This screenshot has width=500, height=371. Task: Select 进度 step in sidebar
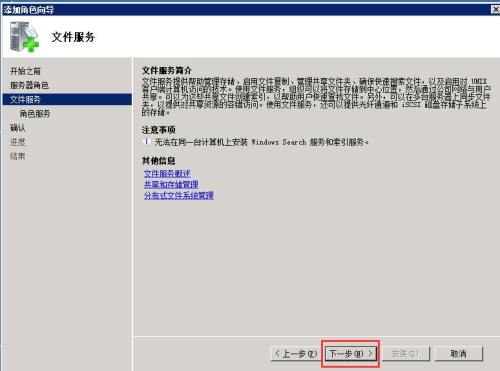coord(18,142)
